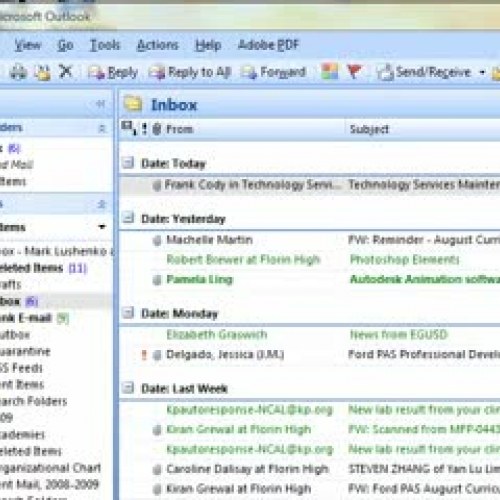
Task: Click the Reply button
Action: (113, 72)
